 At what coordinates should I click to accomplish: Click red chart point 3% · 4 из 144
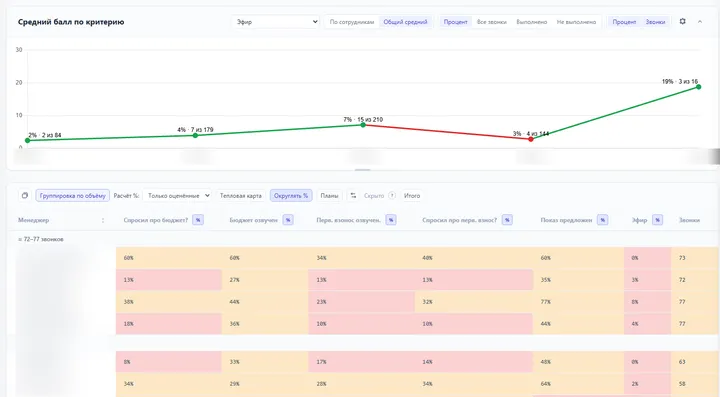click(531, 139)
